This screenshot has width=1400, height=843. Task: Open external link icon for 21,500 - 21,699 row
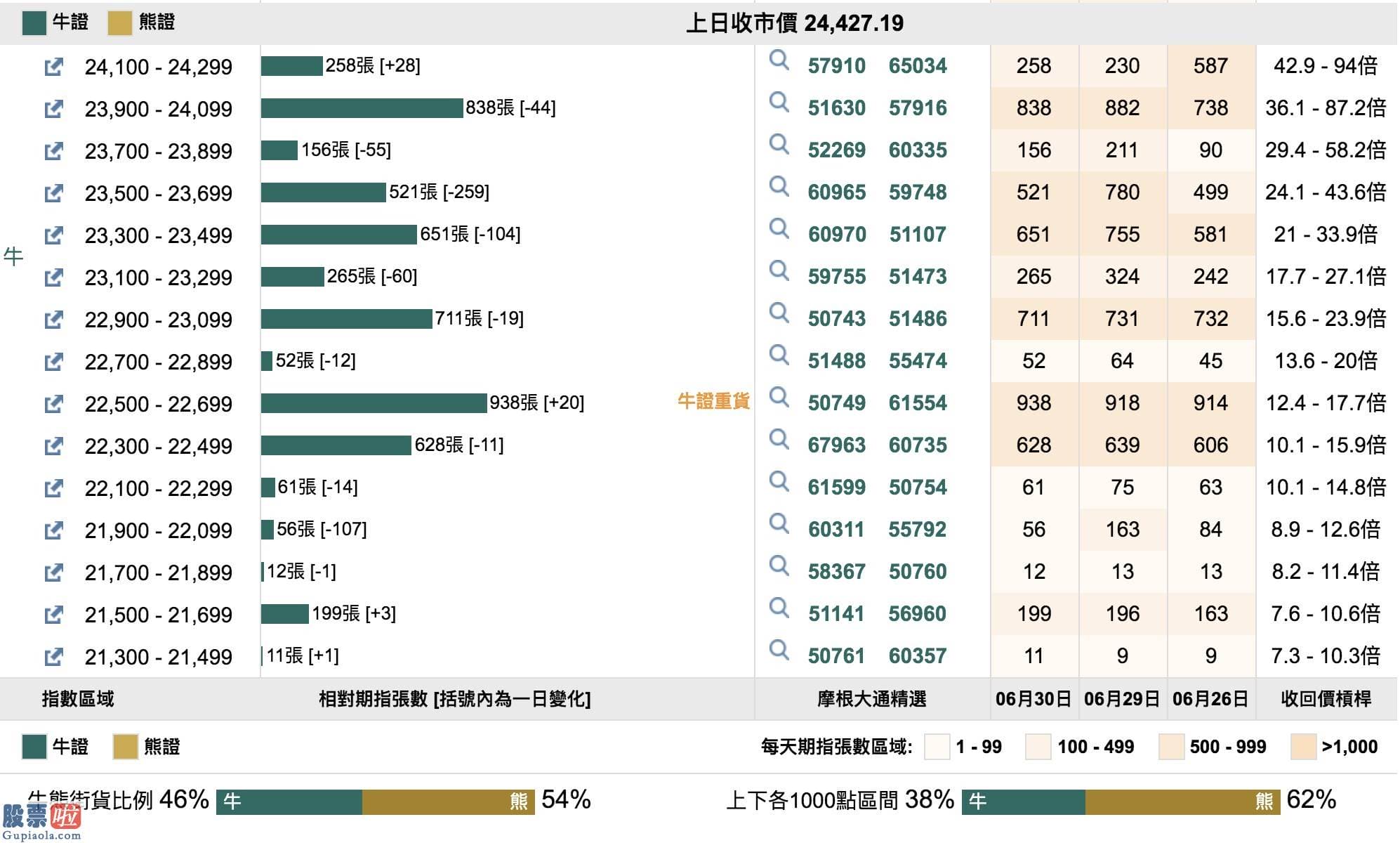point(53,615)
